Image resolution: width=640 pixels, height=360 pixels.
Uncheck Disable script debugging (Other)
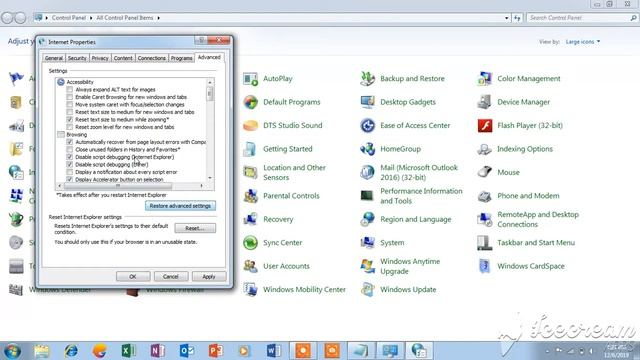coord(70,164)
